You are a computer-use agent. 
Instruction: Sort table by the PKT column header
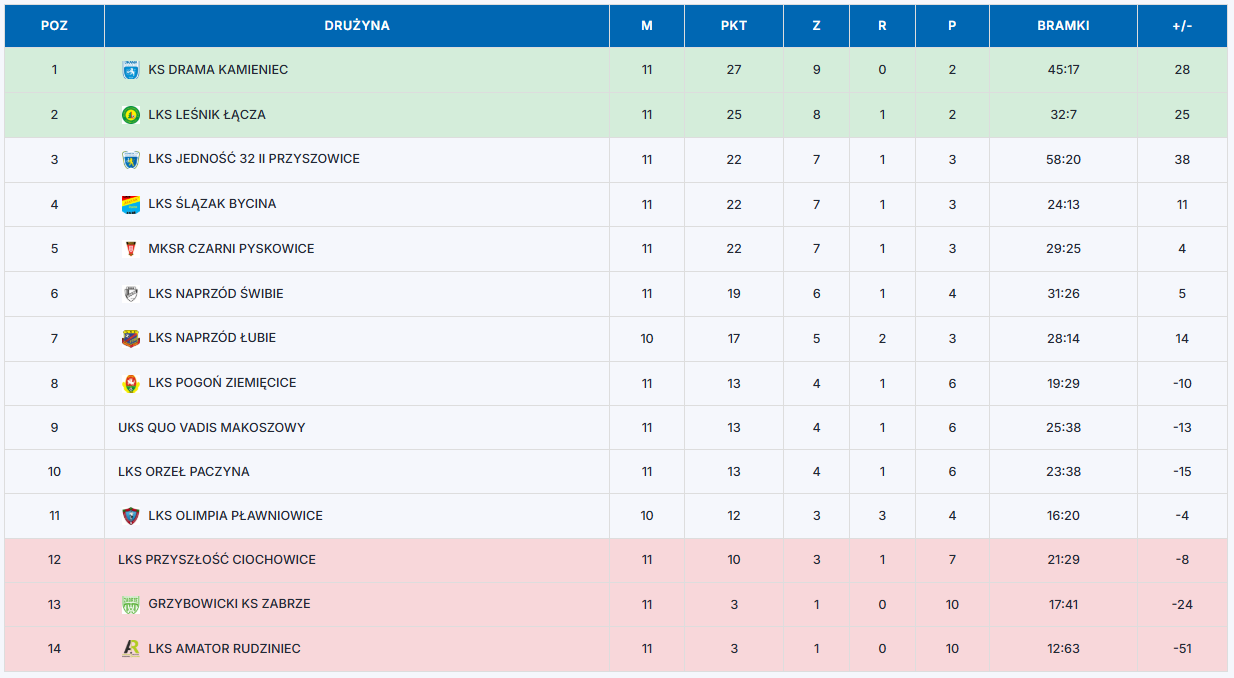(x=733, y=26)
